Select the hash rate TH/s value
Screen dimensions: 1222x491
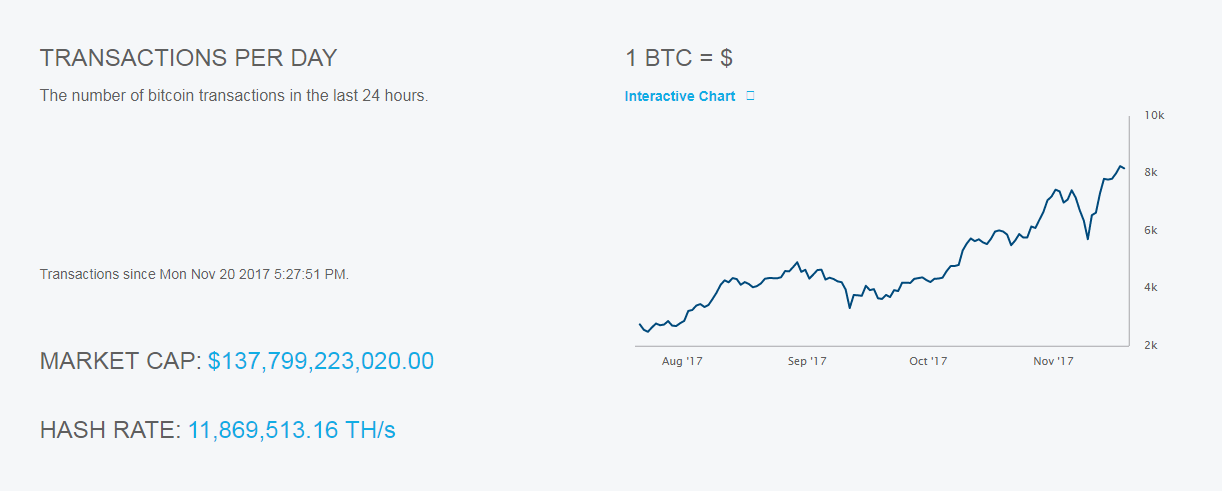coord(291,431)
